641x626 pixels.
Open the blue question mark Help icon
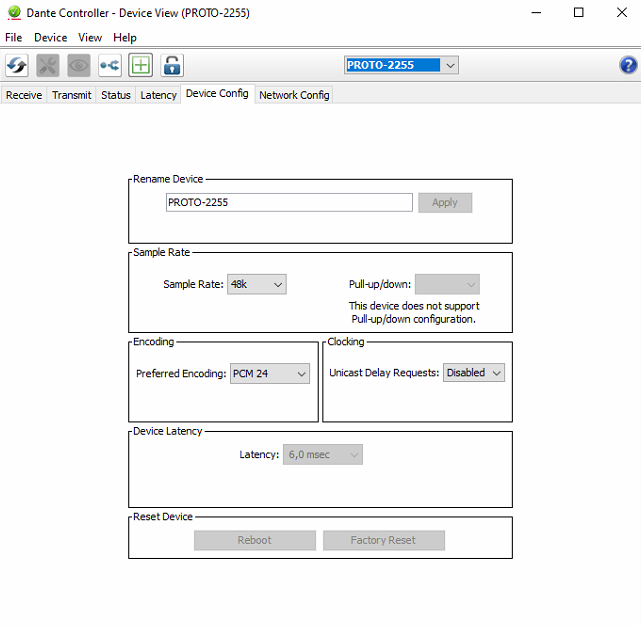click(x=628, y=65)
